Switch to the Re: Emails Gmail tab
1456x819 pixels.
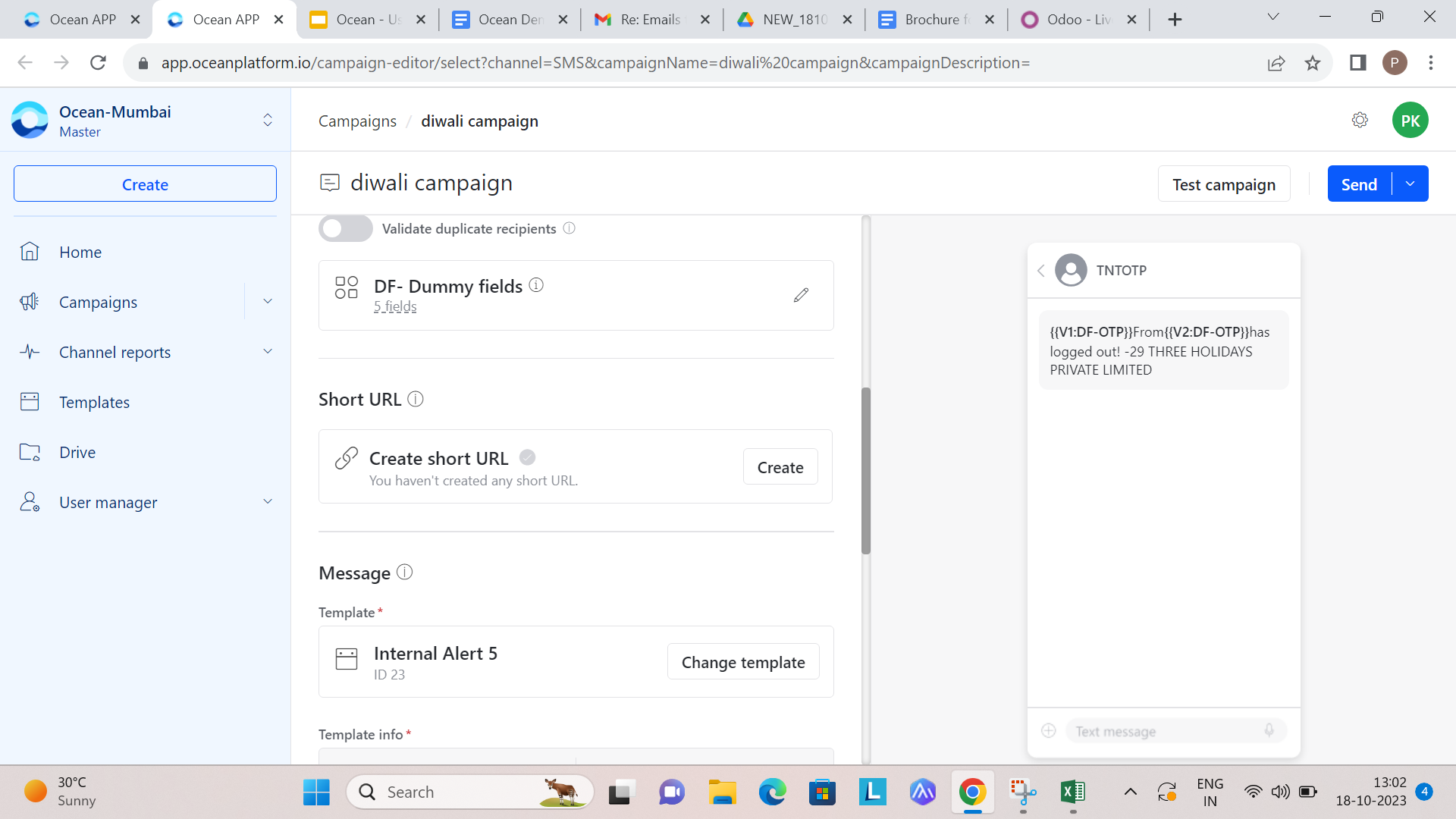pyautogui.click(x=652, y=20)
